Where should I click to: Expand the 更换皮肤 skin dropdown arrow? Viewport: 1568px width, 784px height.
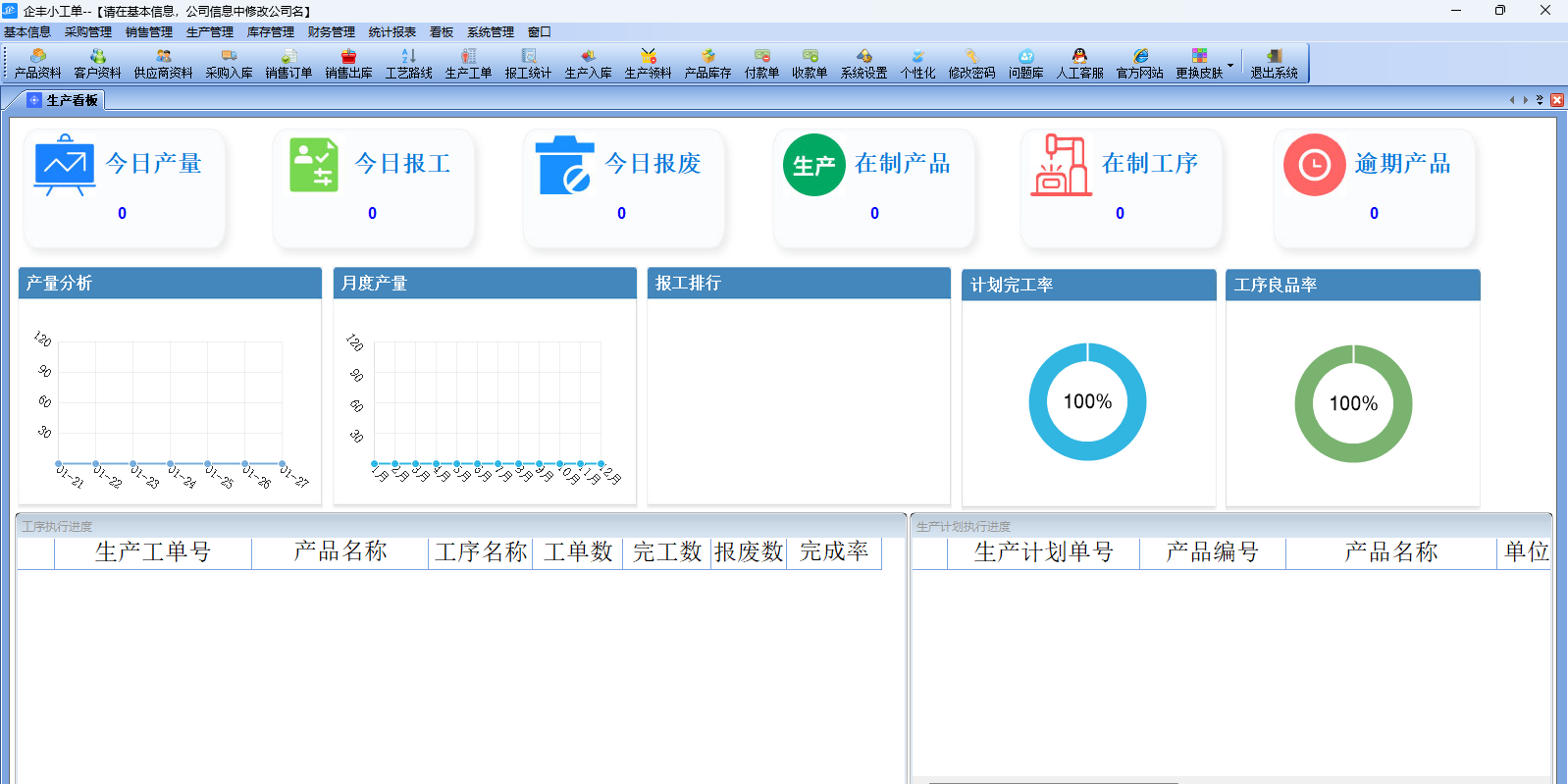point(1230,65)
